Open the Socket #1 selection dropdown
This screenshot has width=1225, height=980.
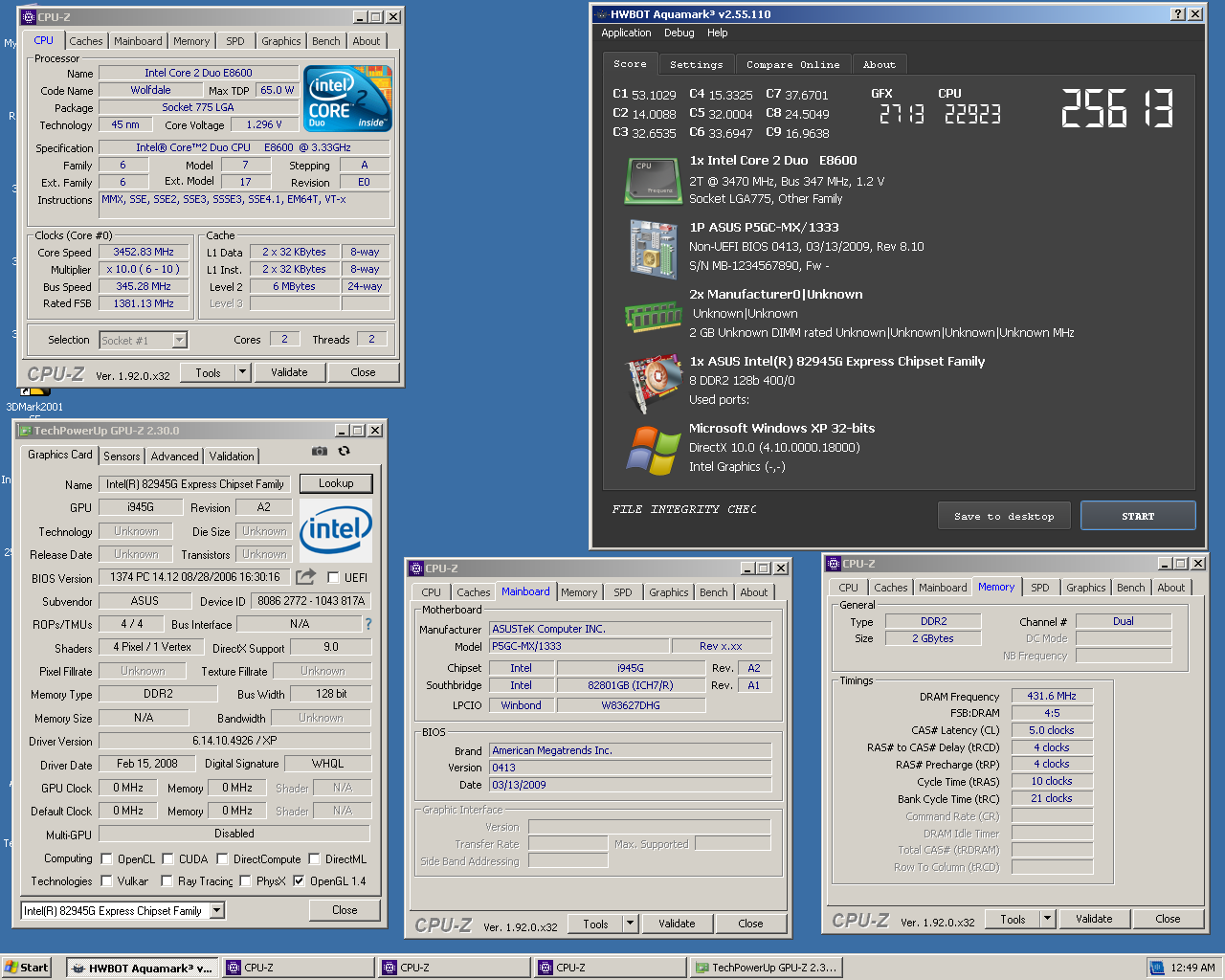(179, 340)
